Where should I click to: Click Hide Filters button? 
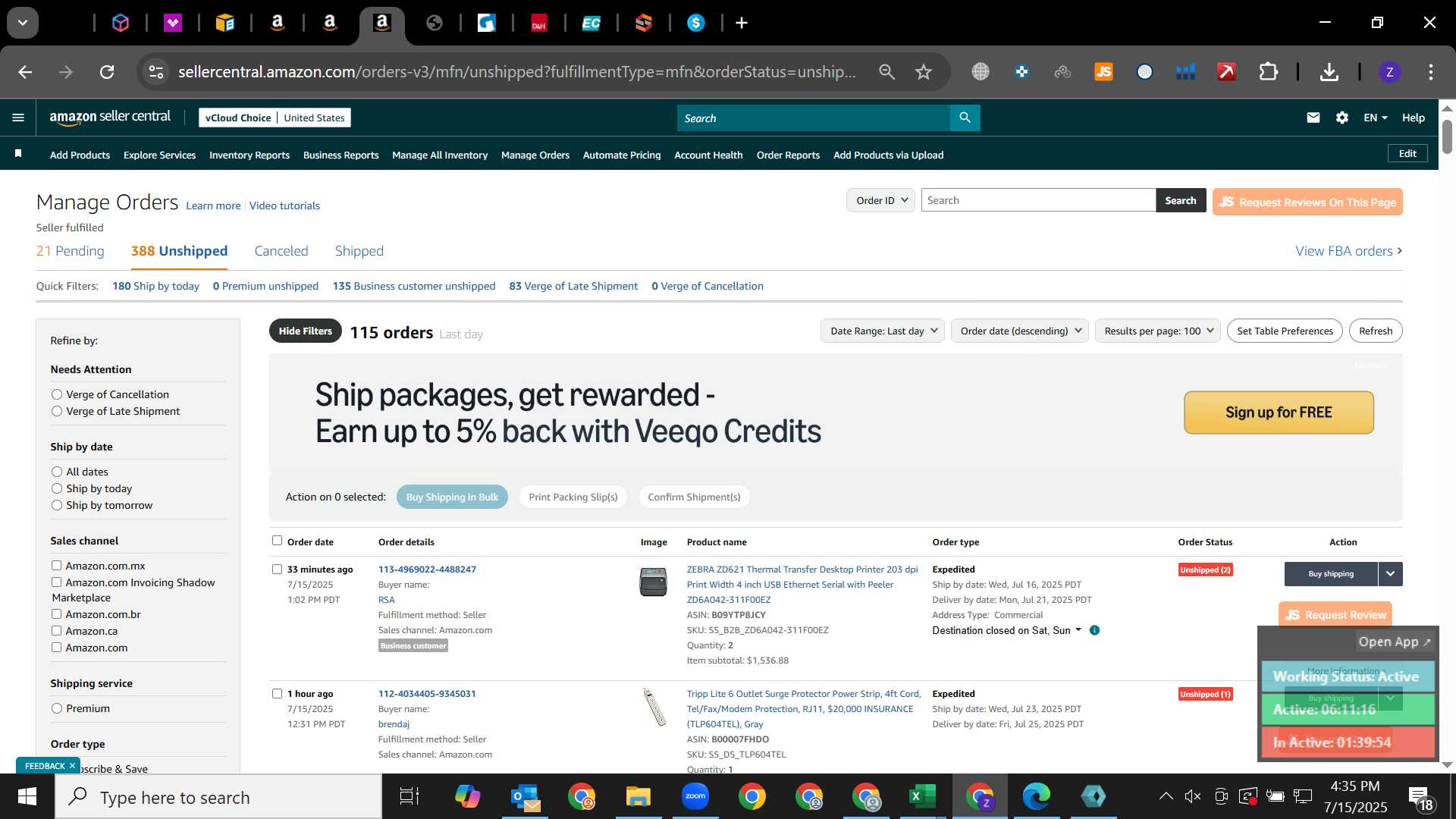point(305,331)
